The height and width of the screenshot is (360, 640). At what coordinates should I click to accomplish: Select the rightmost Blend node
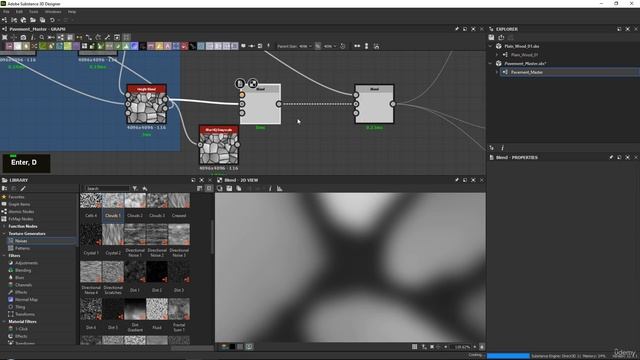tap(374, 104)
